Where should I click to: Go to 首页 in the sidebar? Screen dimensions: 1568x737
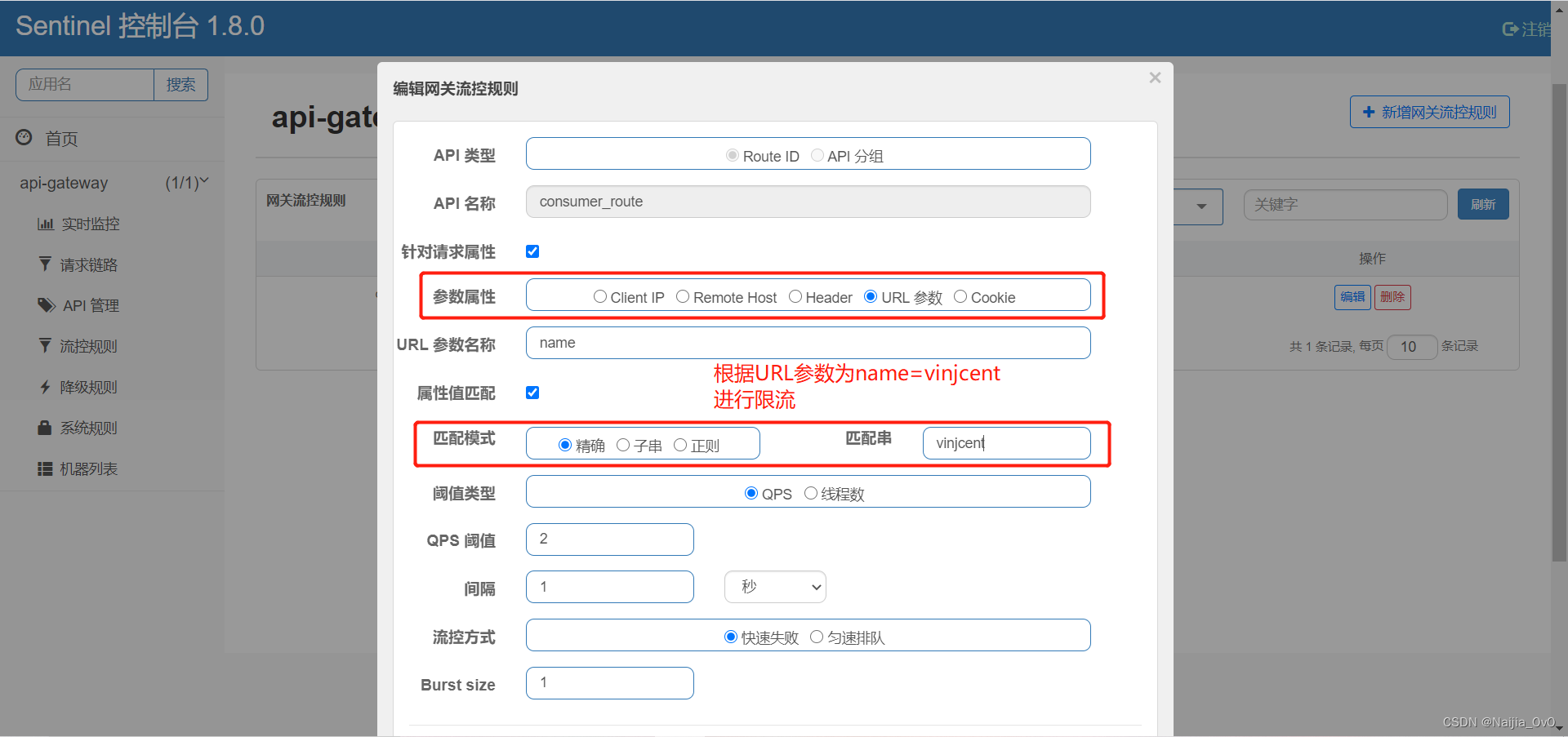(61, 139)
